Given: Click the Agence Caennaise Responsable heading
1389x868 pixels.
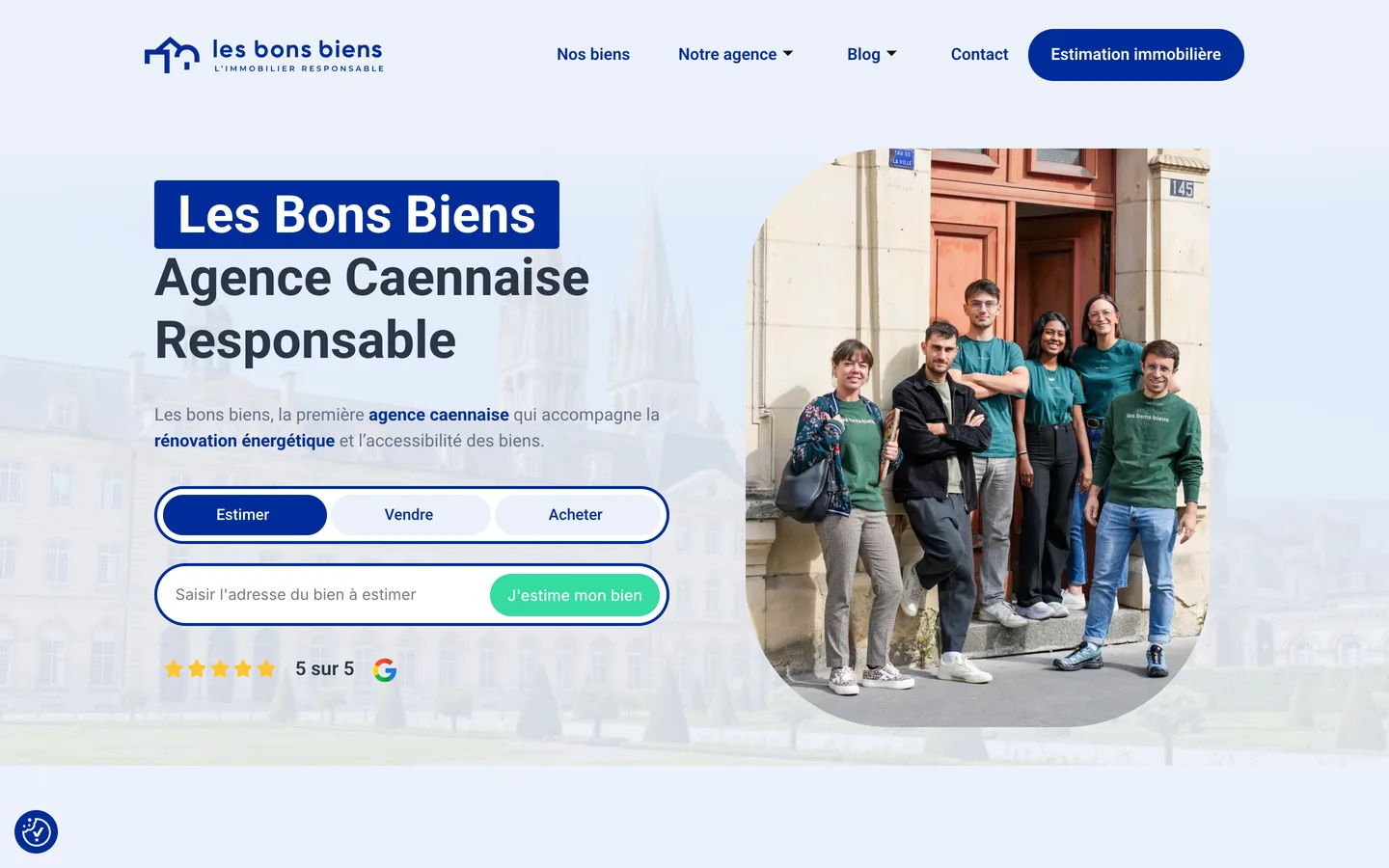Looking at the screenshot, I should click(372, 309).
